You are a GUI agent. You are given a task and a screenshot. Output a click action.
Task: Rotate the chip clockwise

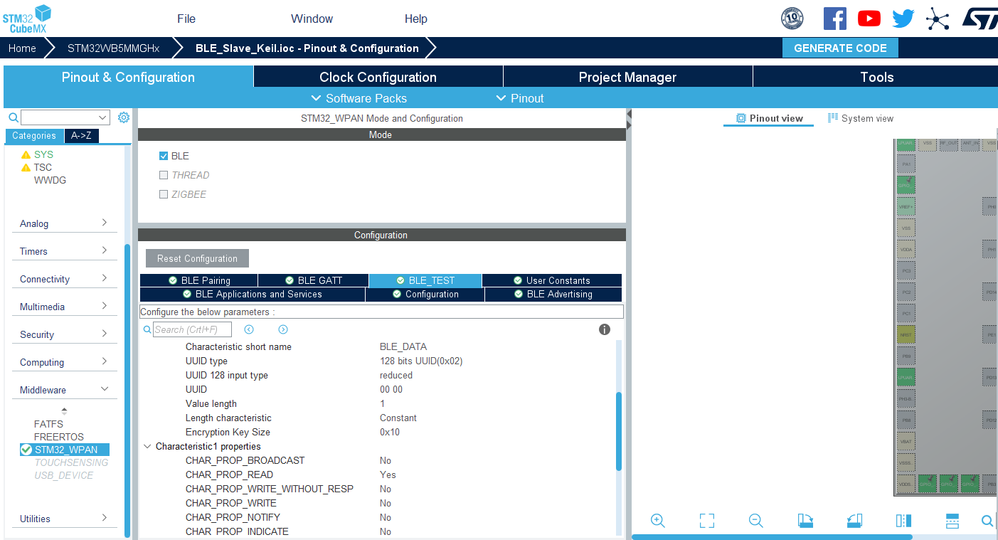[805, 520]
